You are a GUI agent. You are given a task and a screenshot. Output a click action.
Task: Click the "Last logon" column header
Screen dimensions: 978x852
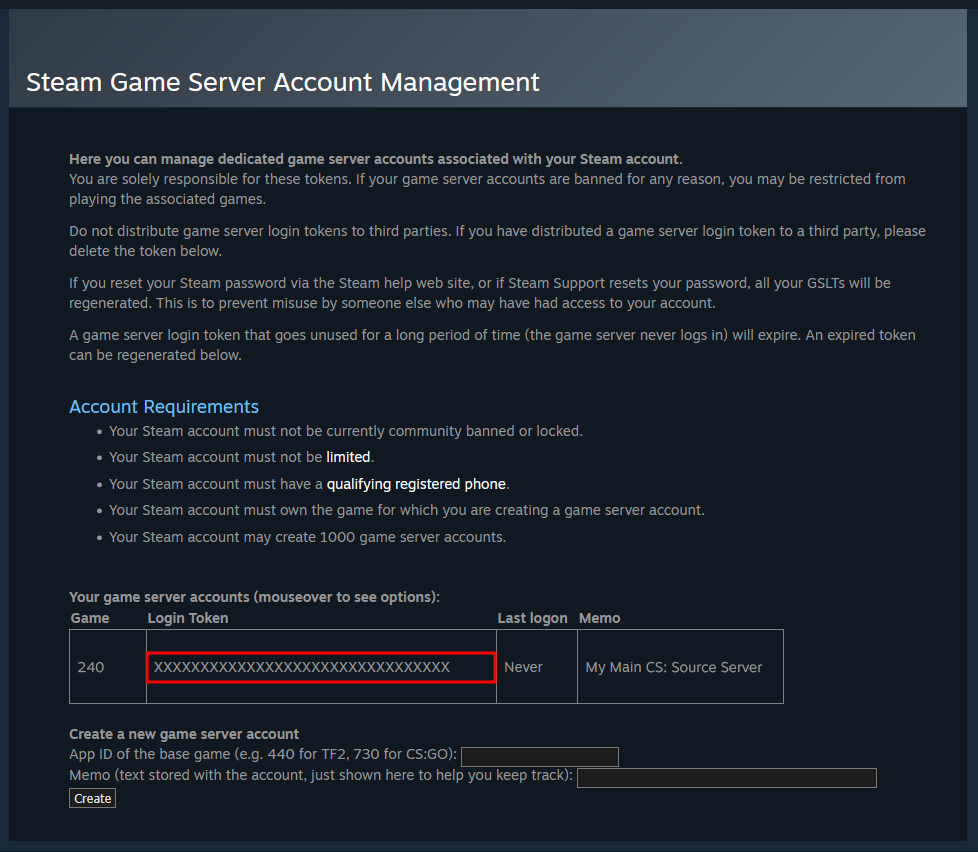coord(532,618)
